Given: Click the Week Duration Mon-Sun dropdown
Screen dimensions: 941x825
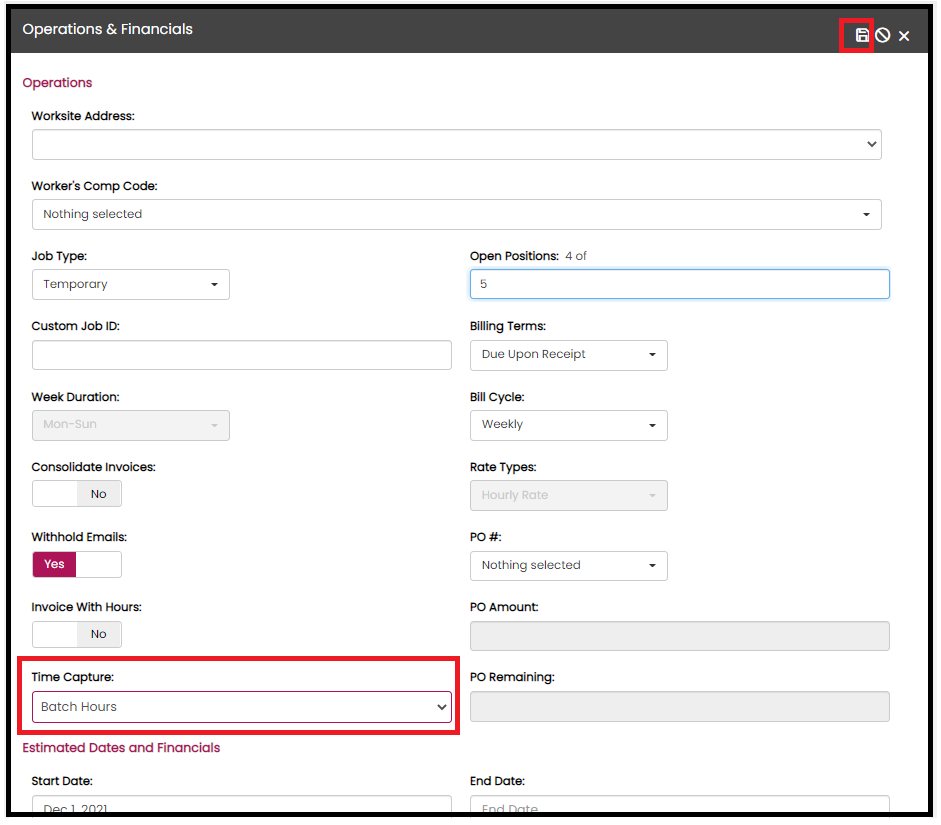Looking at the screenshot, I should pyautogui.click(x=131, y=425).
